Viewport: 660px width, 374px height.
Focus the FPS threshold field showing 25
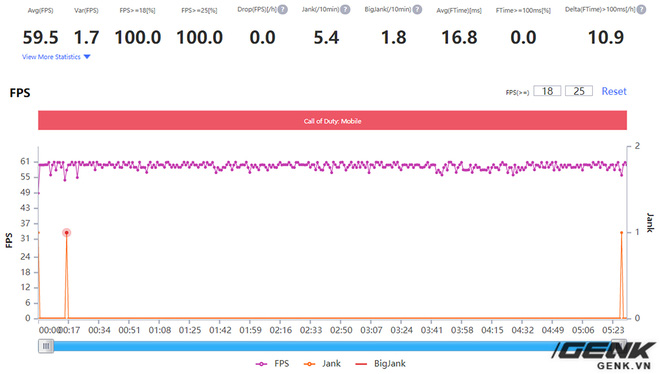[x=579, y=91]
